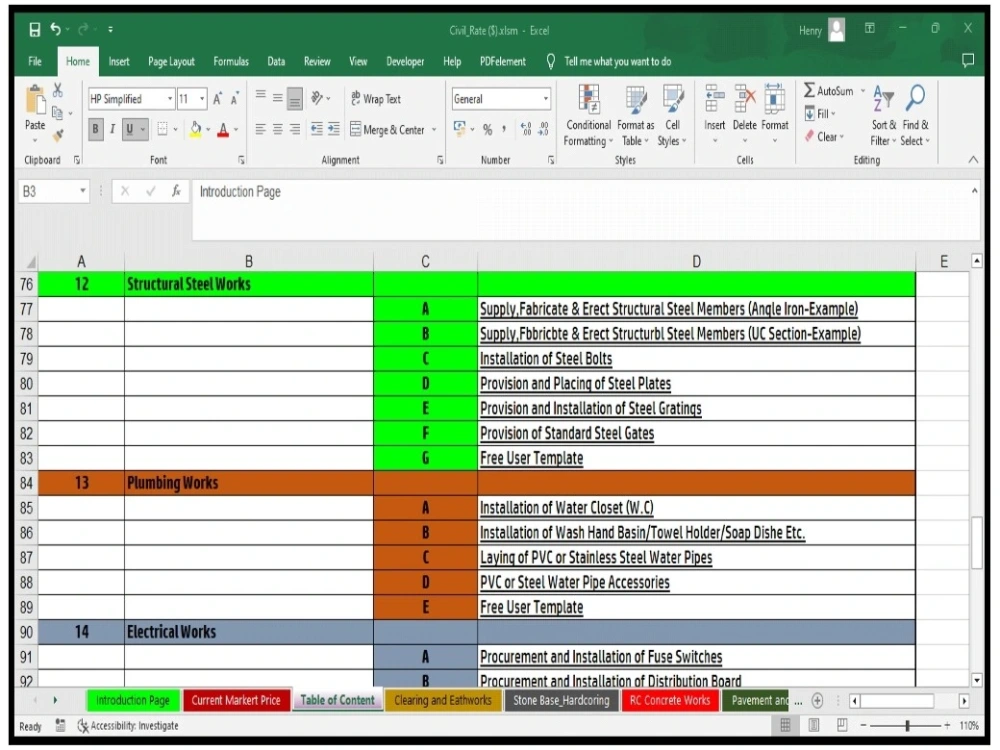Image resolution: width=1000 pixels, height=750 pixels.
Task: Click the Format Painter brush icon
Action: [58, 135]
